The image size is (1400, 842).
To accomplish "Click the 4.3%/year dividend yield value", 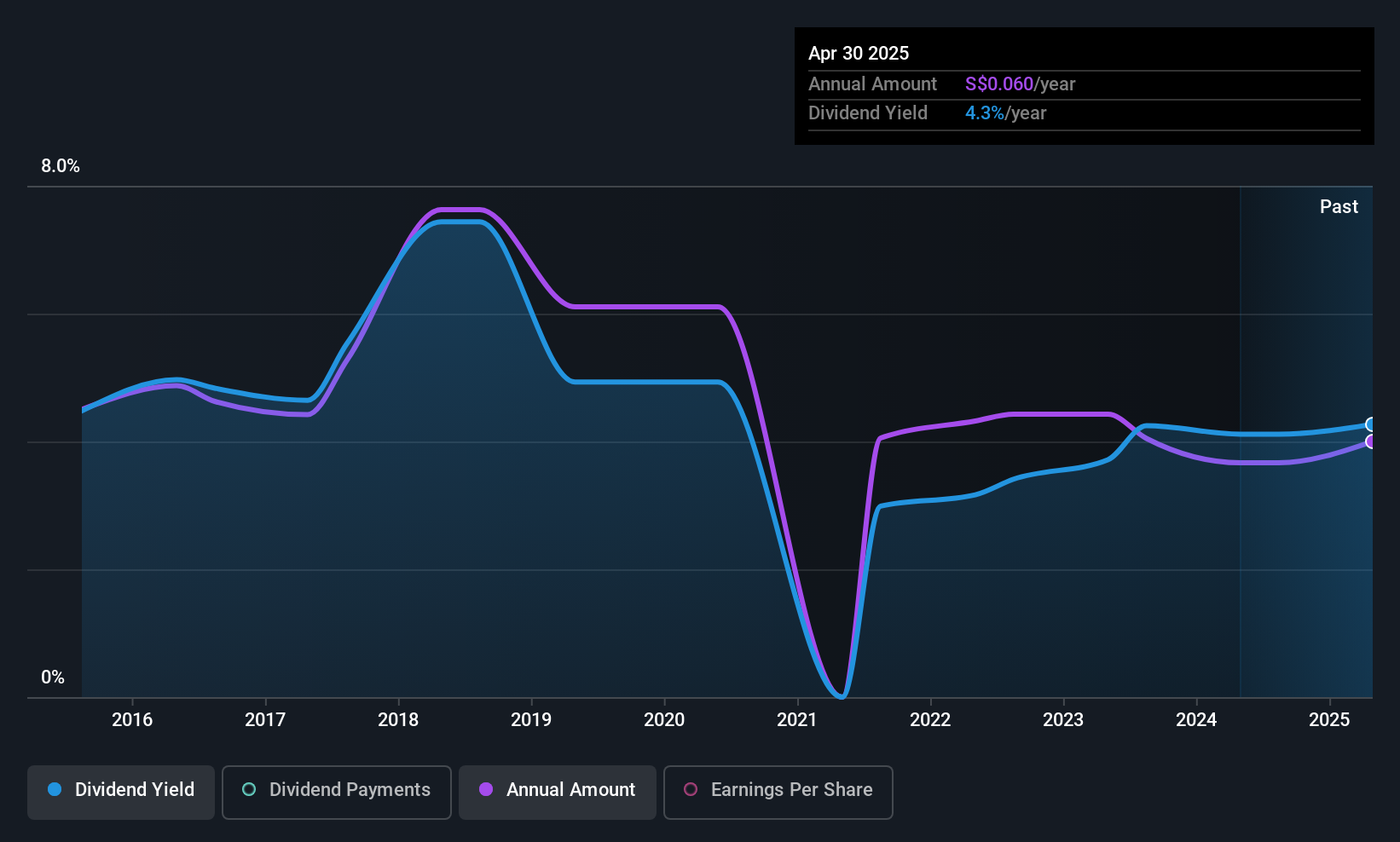I will (x=1005, y=113).
